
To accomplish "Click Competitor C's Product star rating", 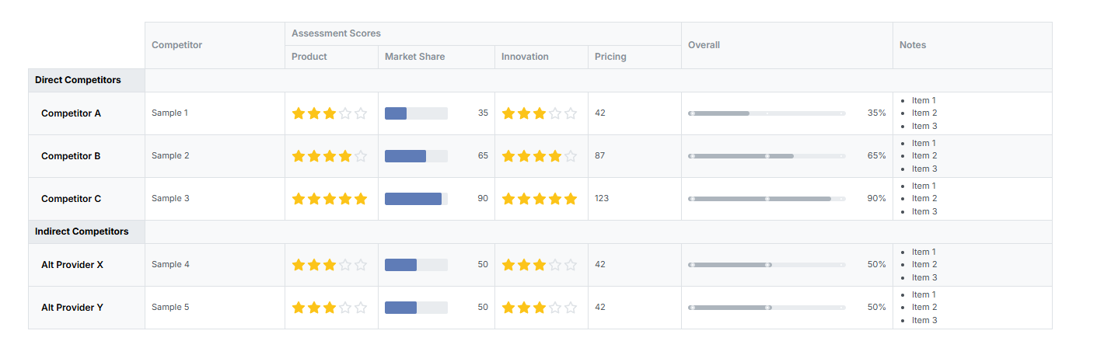I will click(x=330, y=199).
